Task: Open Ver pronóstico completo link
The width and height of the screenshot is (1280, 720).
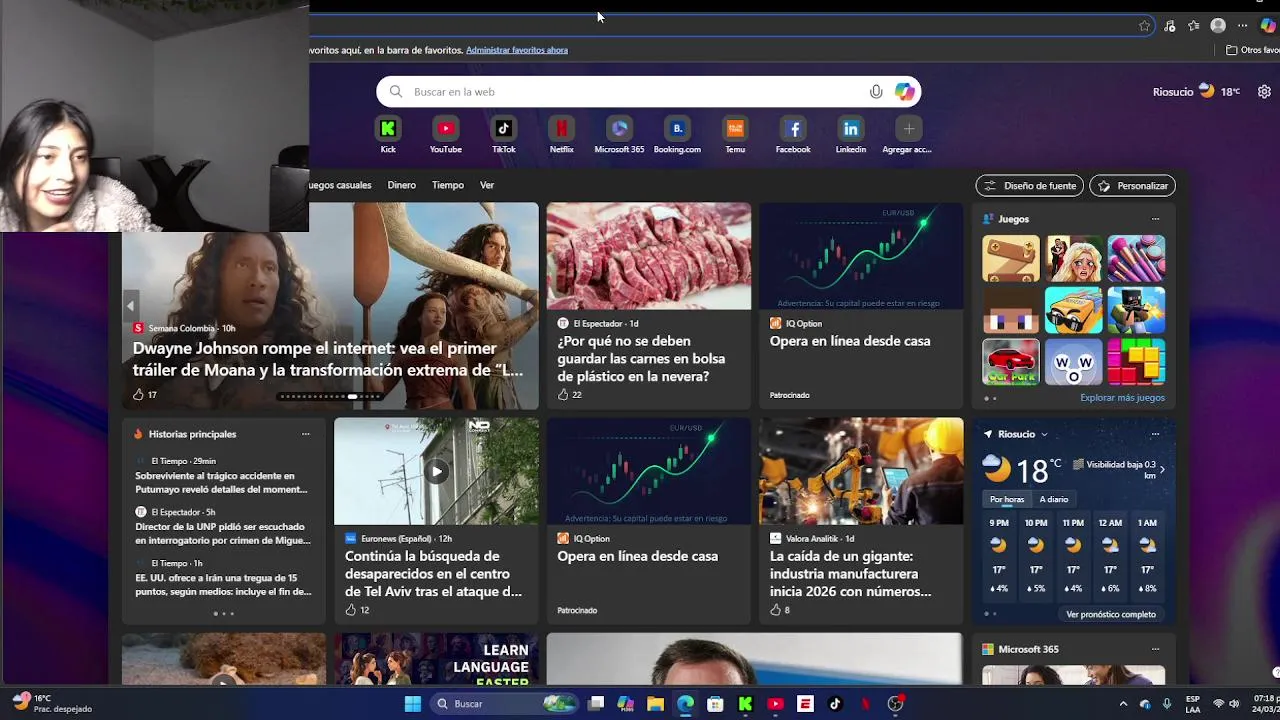Action: [x=1111, y=615]
